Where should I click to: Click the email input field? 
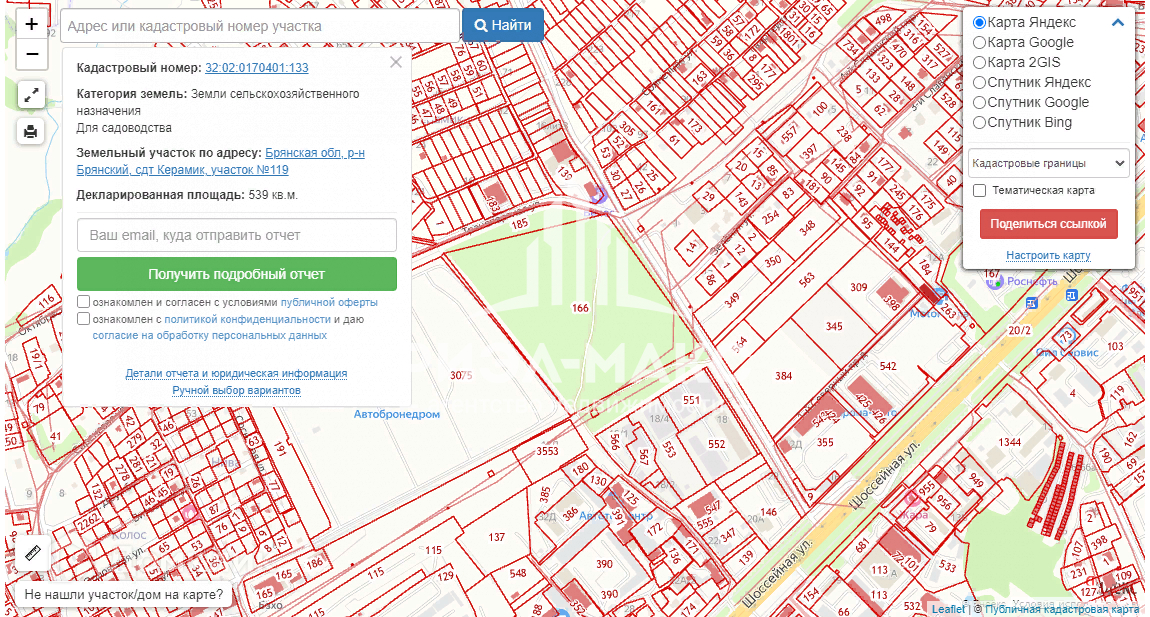237,235
